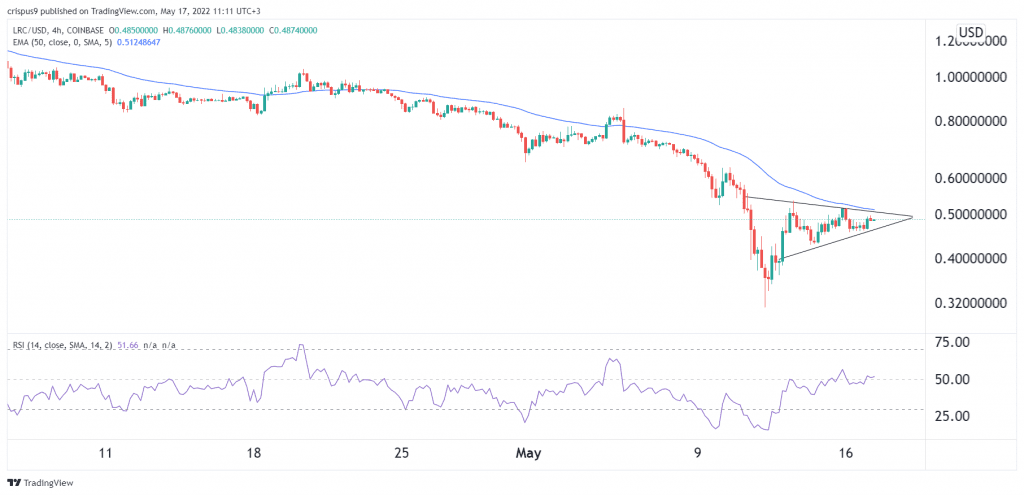Screen dimensions: 1024x495
Task: Click the date label 25 on time axis
Action: (x=402, y=453)
